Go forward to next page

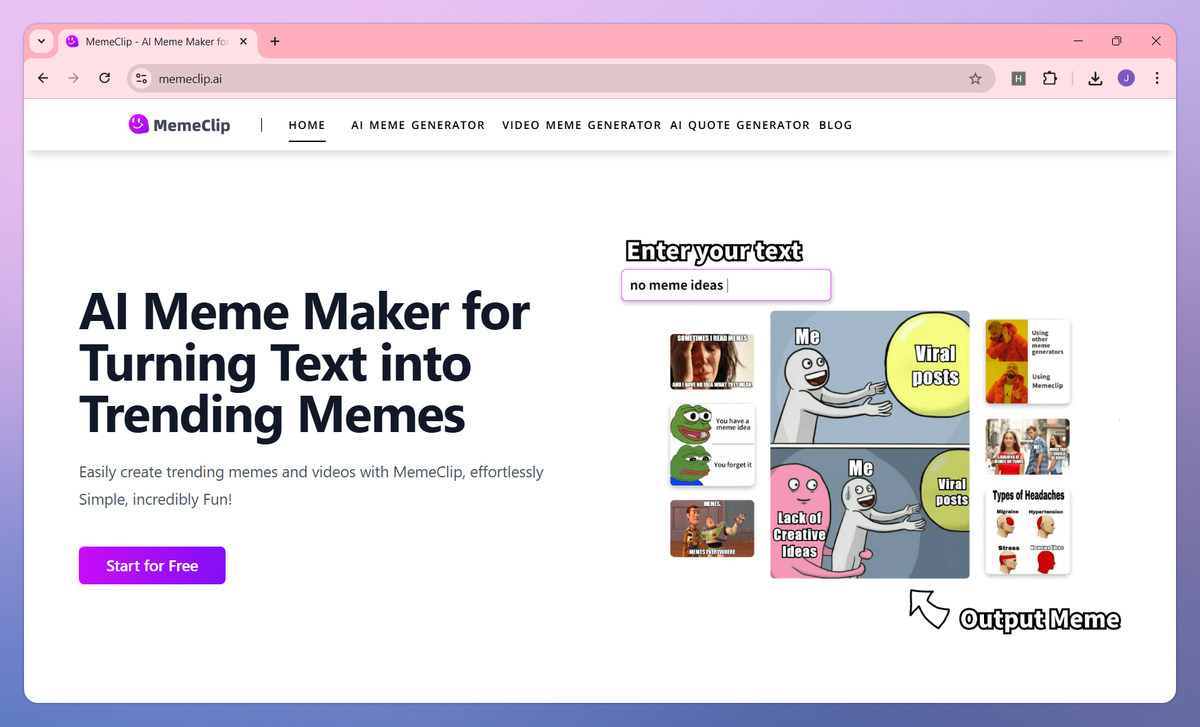(x=73, y=78)
